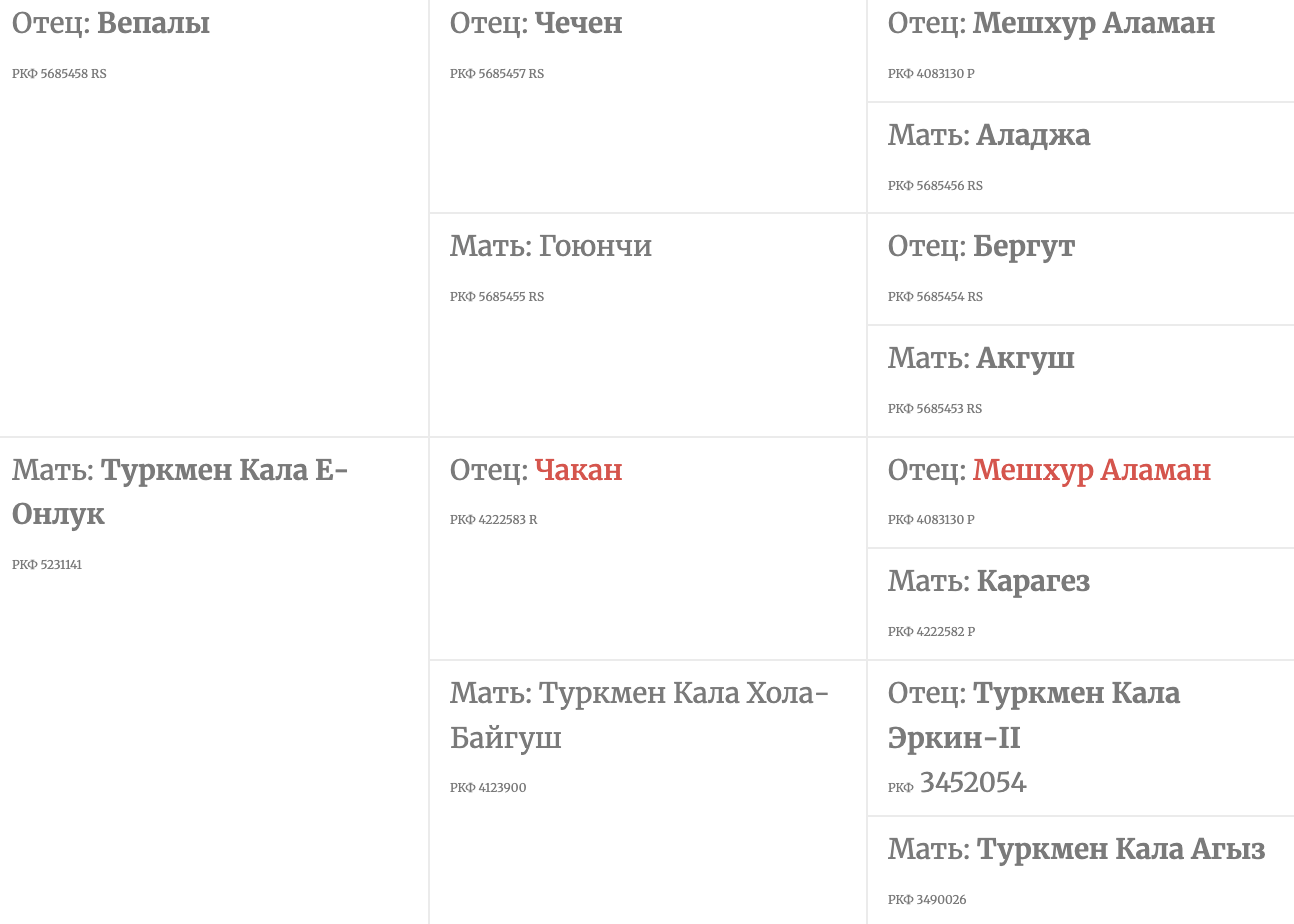Click registration number РКФ 3452054
Screen dimensions: 1294x924
957,783
